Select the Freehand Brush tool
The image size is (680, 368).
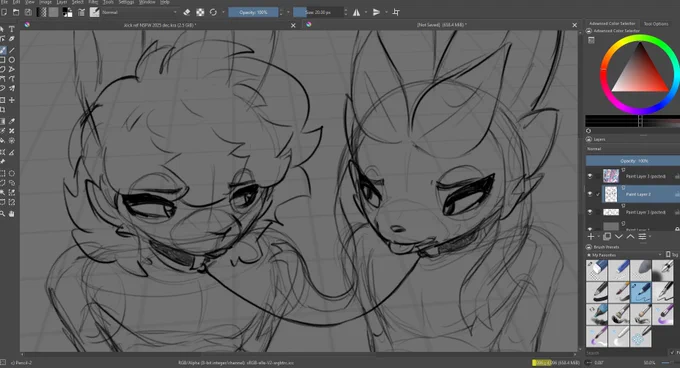[3, 50]
